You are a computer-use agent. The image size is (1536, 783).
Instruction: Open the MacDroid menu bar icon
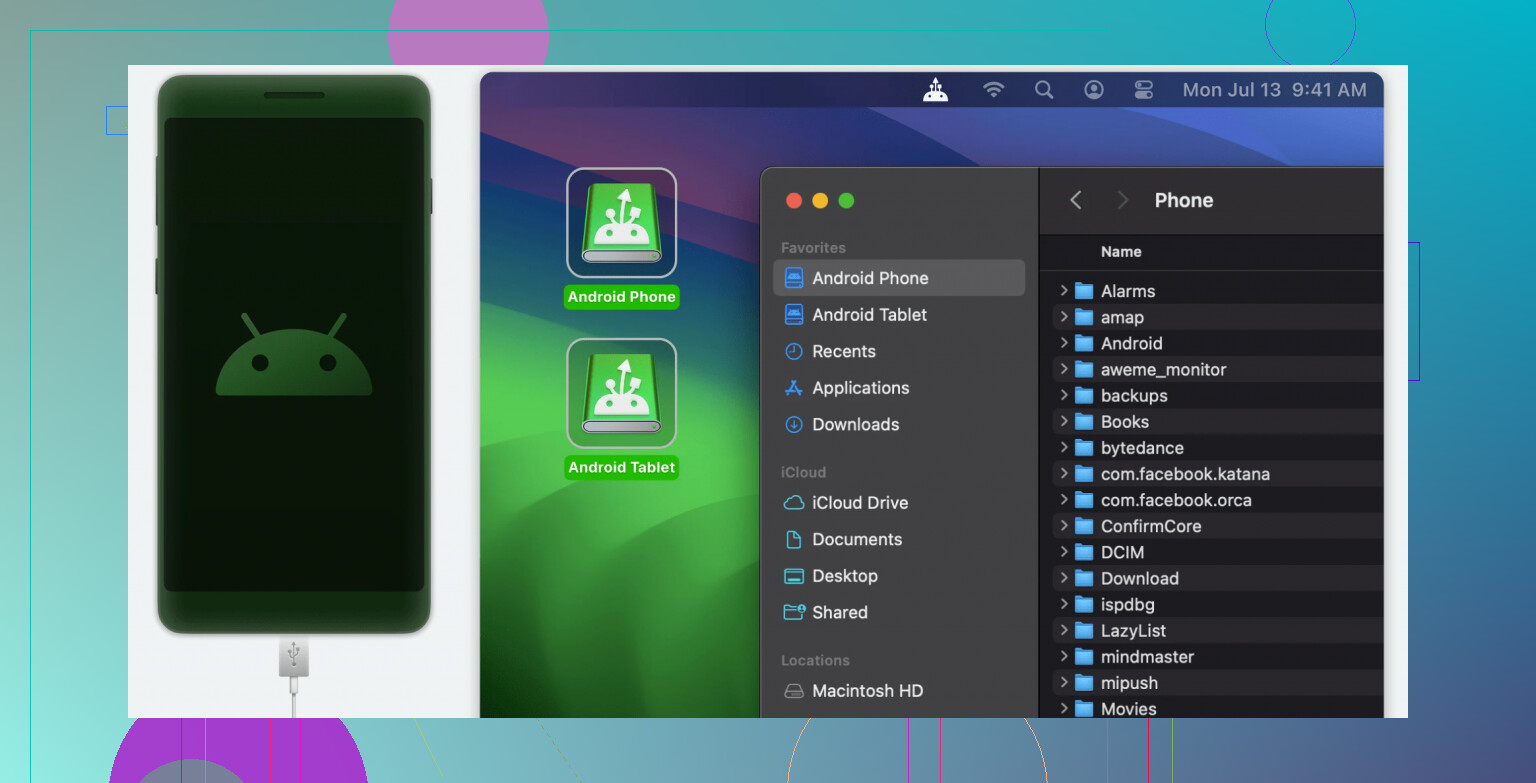click(x=935, y=90)
